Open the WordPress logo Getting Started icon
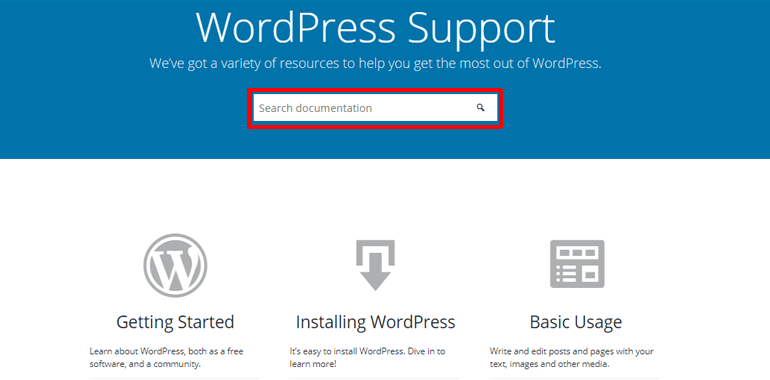Image resolution: width=770 pixels, height=380 pixels. [175, 266]
